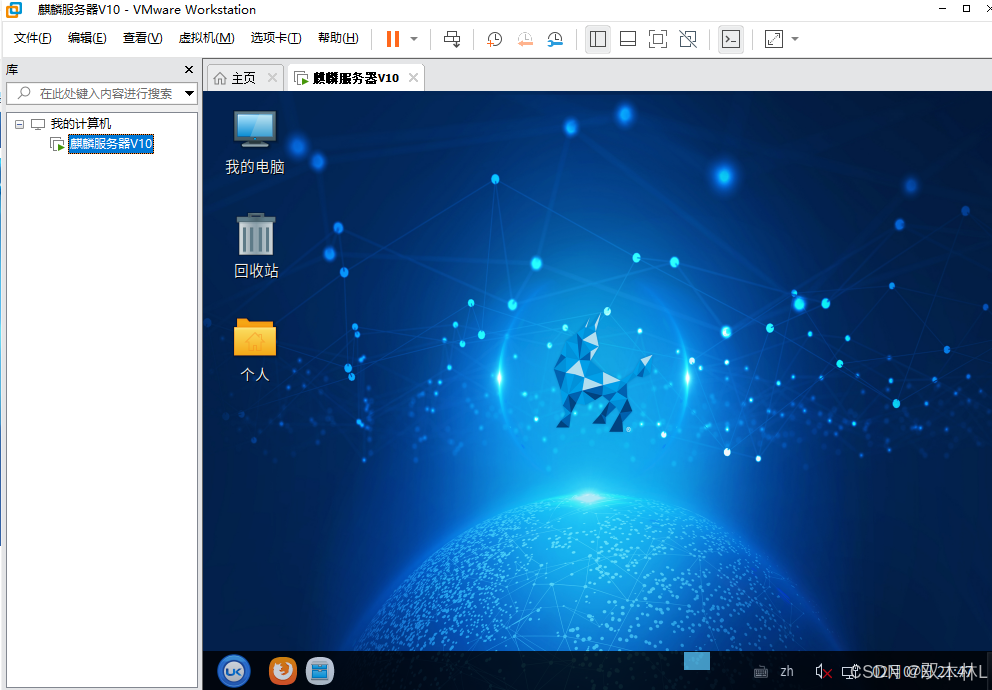Click the library search input field

pyautogui.click(x=95, y=94)
